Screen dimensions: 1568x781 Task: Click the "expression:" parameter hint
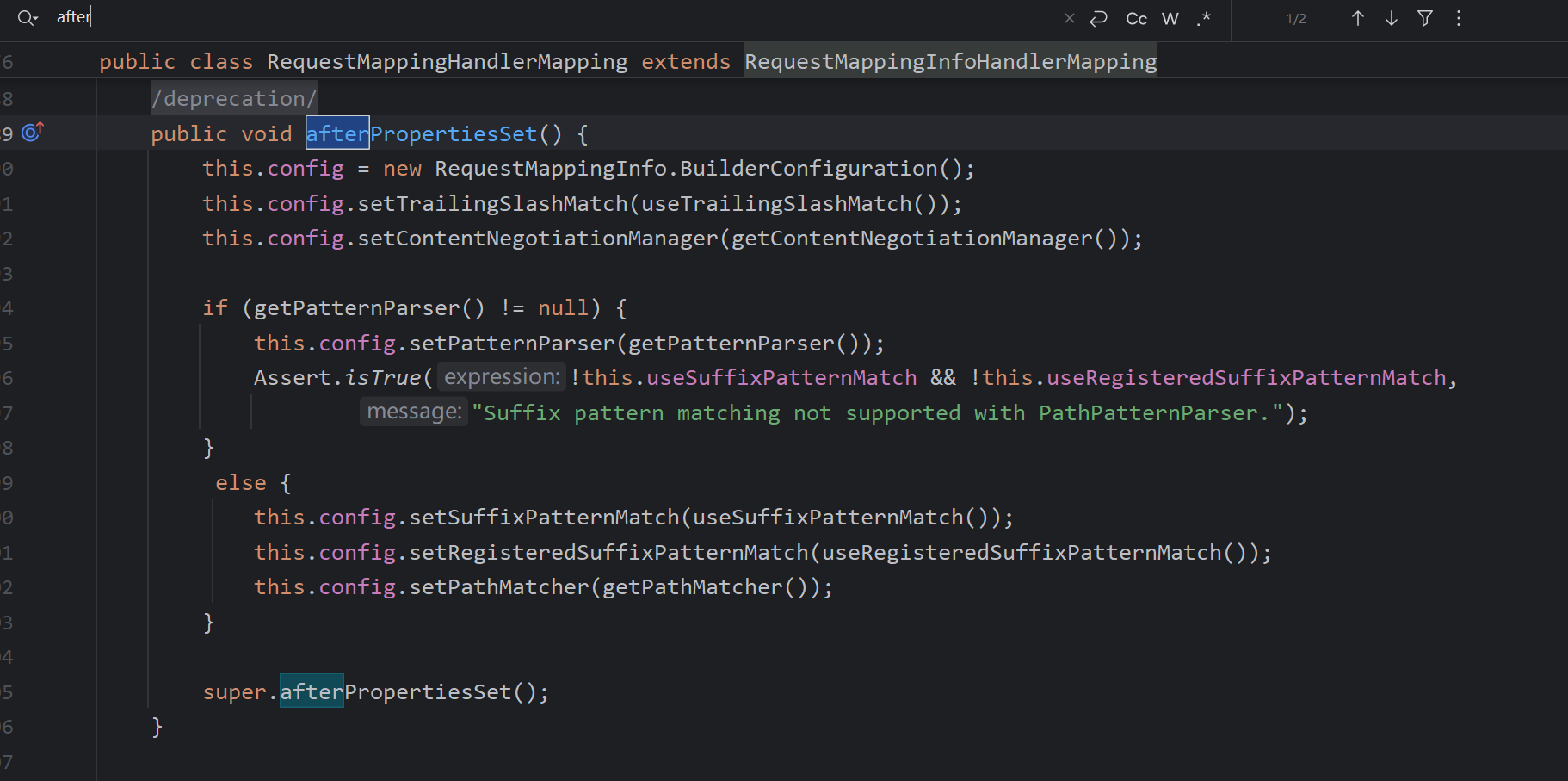[x=502, y=377]
